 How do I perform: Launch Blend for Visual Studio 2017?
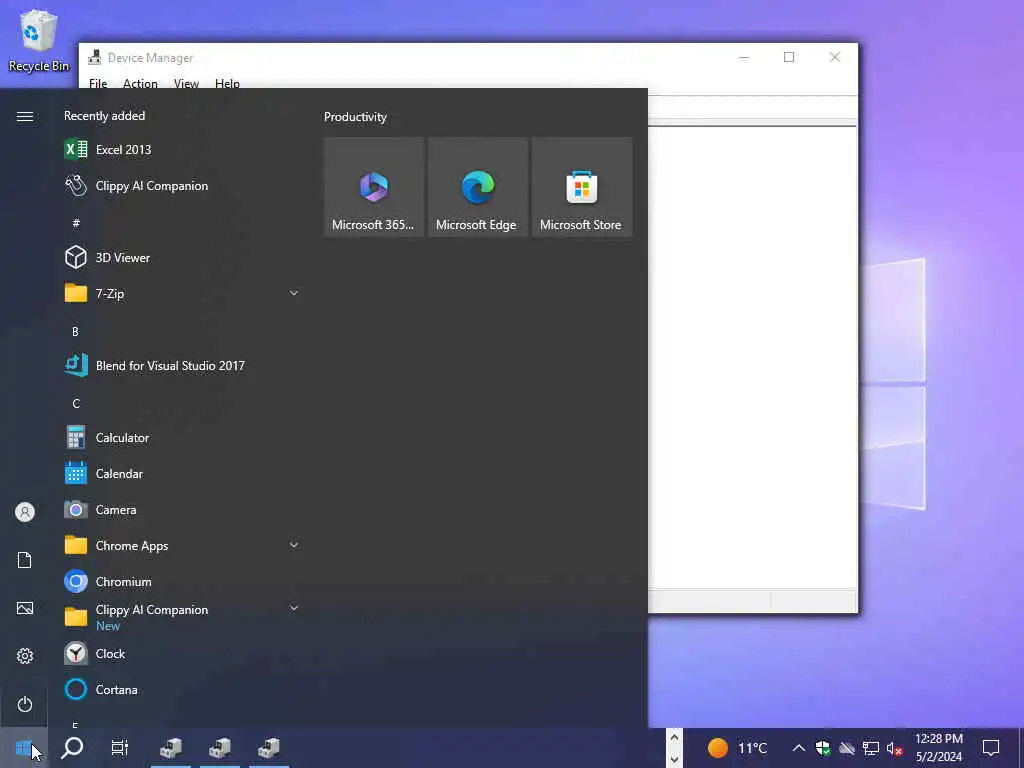coord(182,366)
